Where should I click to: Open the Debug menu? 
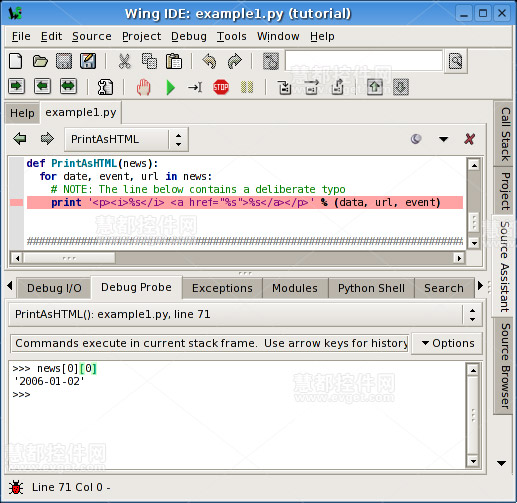(x=189, y=36)
